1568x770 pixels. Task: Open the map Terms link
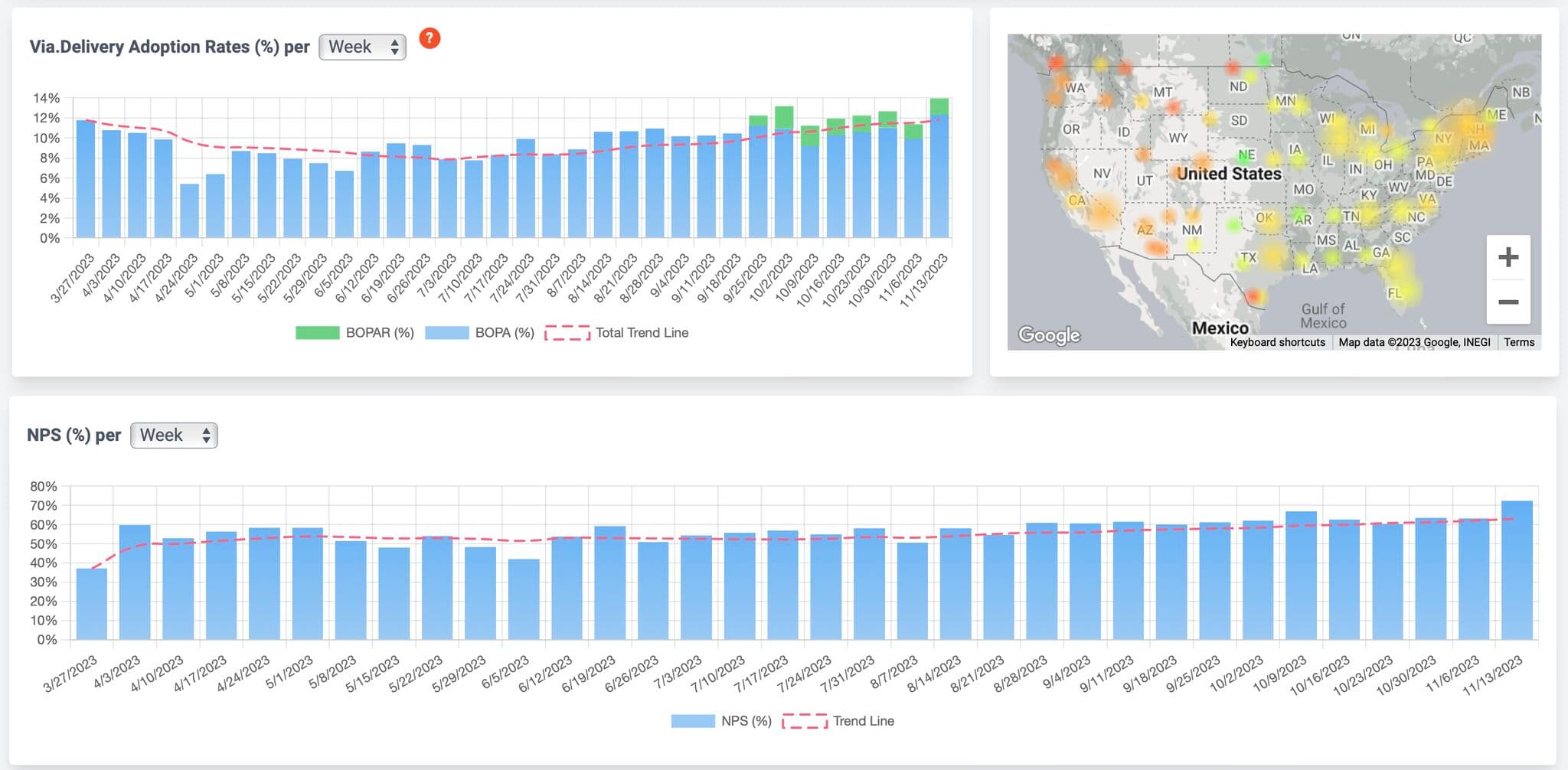1518,342
